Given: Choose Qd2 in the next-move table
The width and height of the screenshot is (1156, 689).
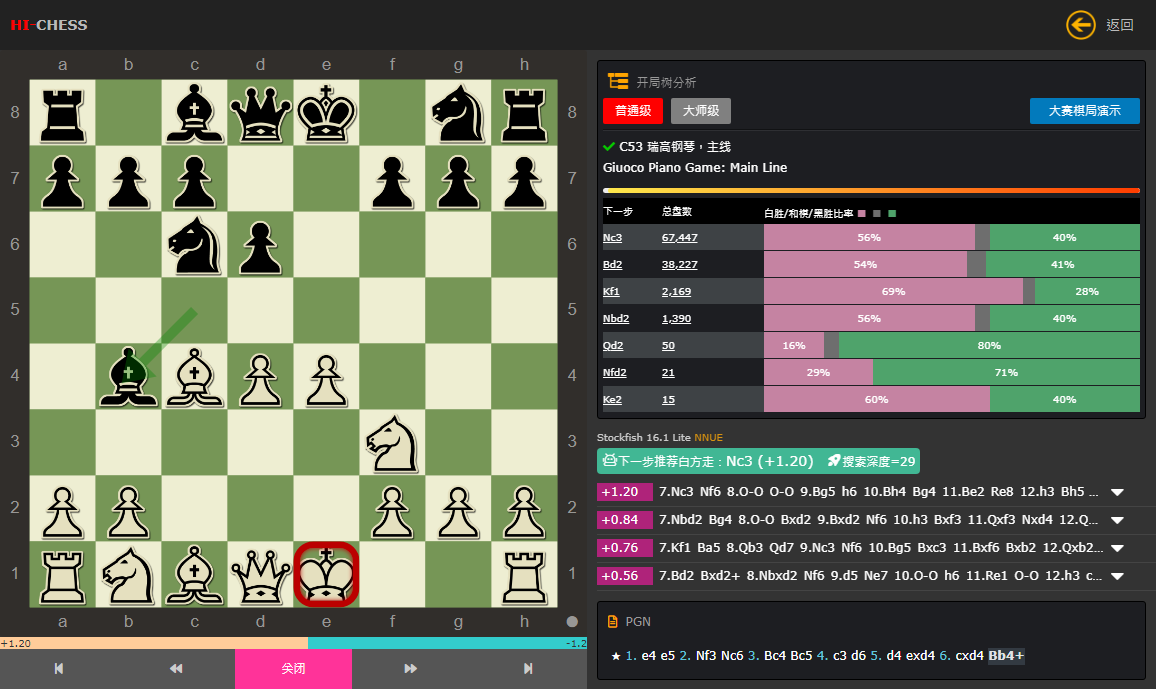Looking at the screenshot, I should 613,346.
